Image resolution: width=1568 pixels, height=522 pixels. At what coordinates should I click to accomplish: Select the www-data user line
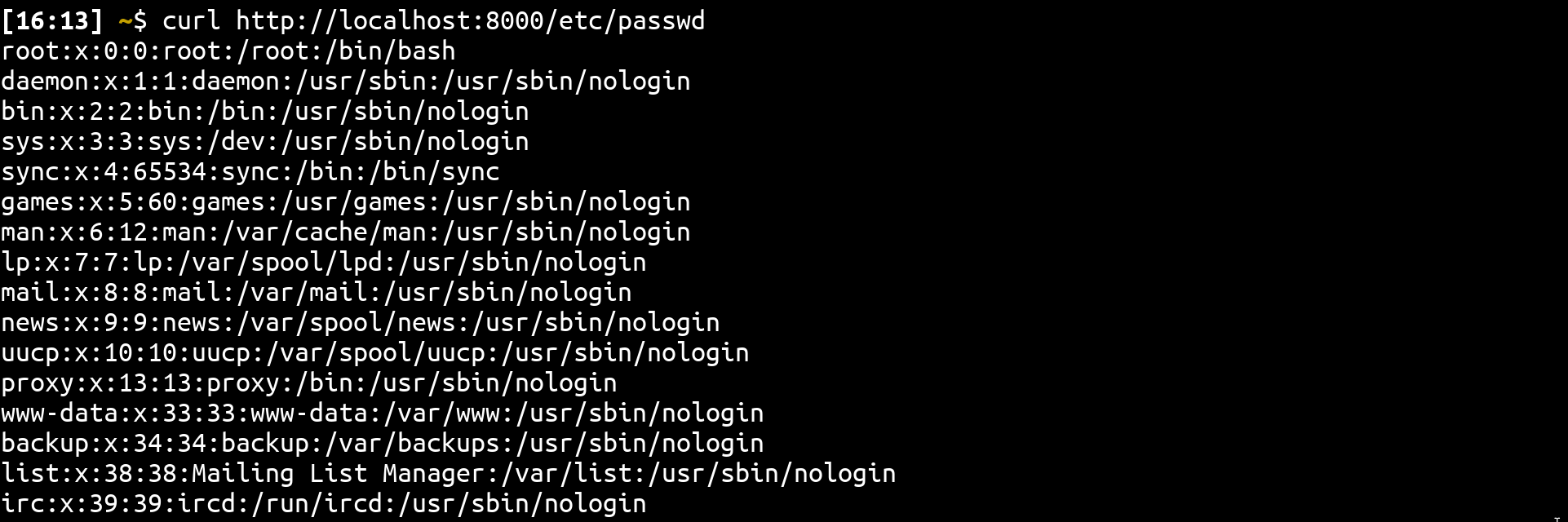coord(382,414)
